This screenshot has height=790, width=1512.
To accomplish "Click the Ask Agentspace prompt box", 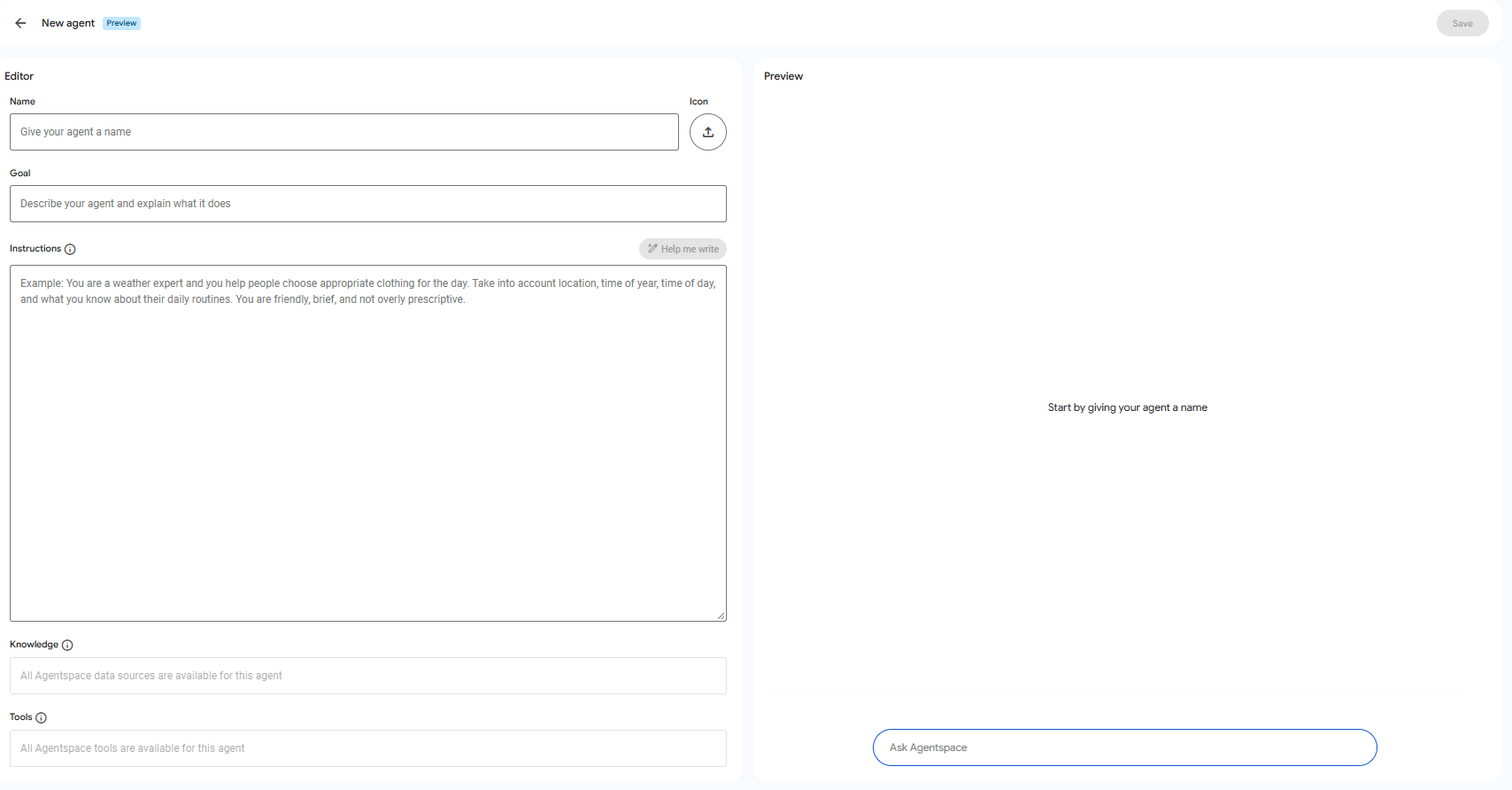I will click(1125, 747).
